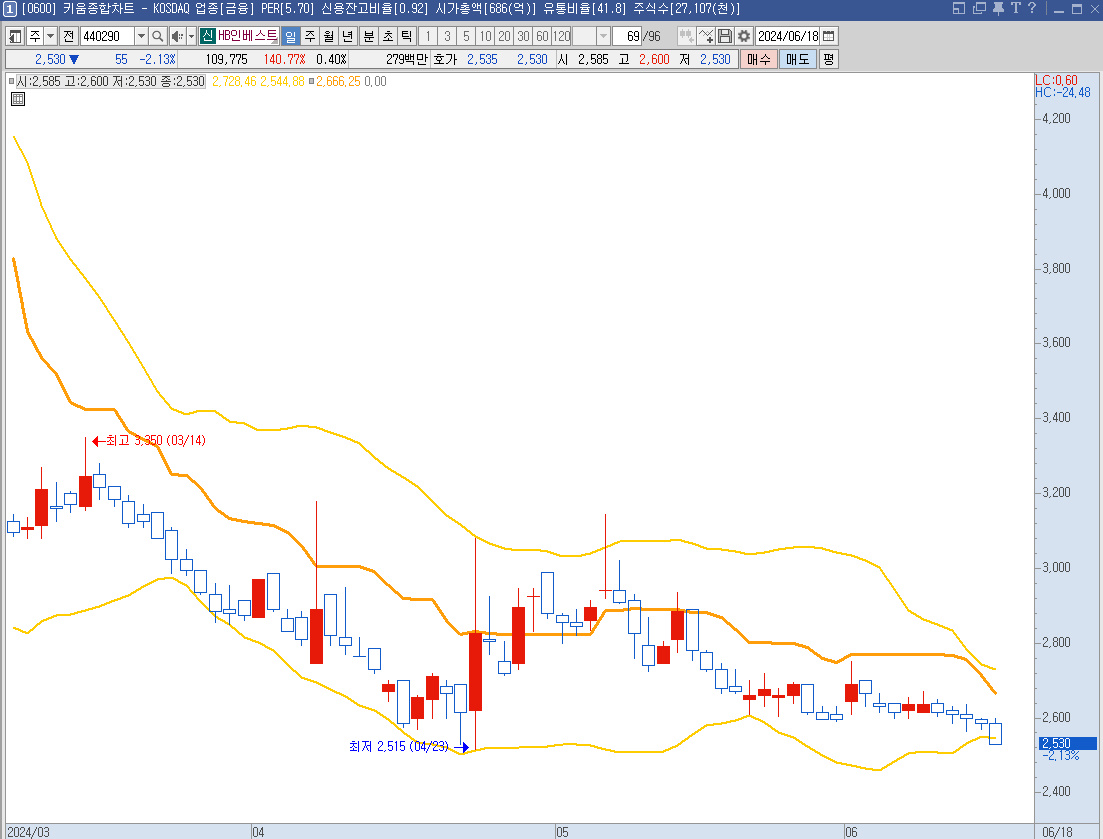The width and height of the screenshot is (1103, 839).
Task: Open the custom interval combo box dropdown
Action: [x=603, y=36]
